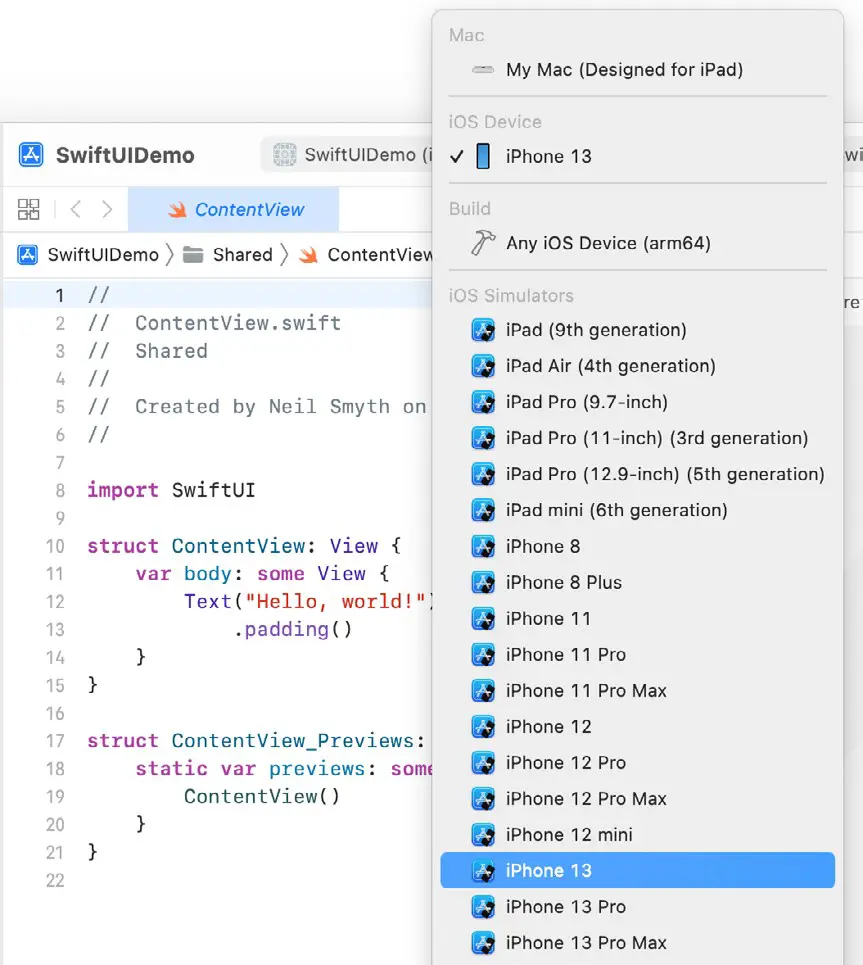Image resolution: width=863 pixels, height=965 pixels.
Task: Go back with the left chevron arrow
Action: (76, 209)
